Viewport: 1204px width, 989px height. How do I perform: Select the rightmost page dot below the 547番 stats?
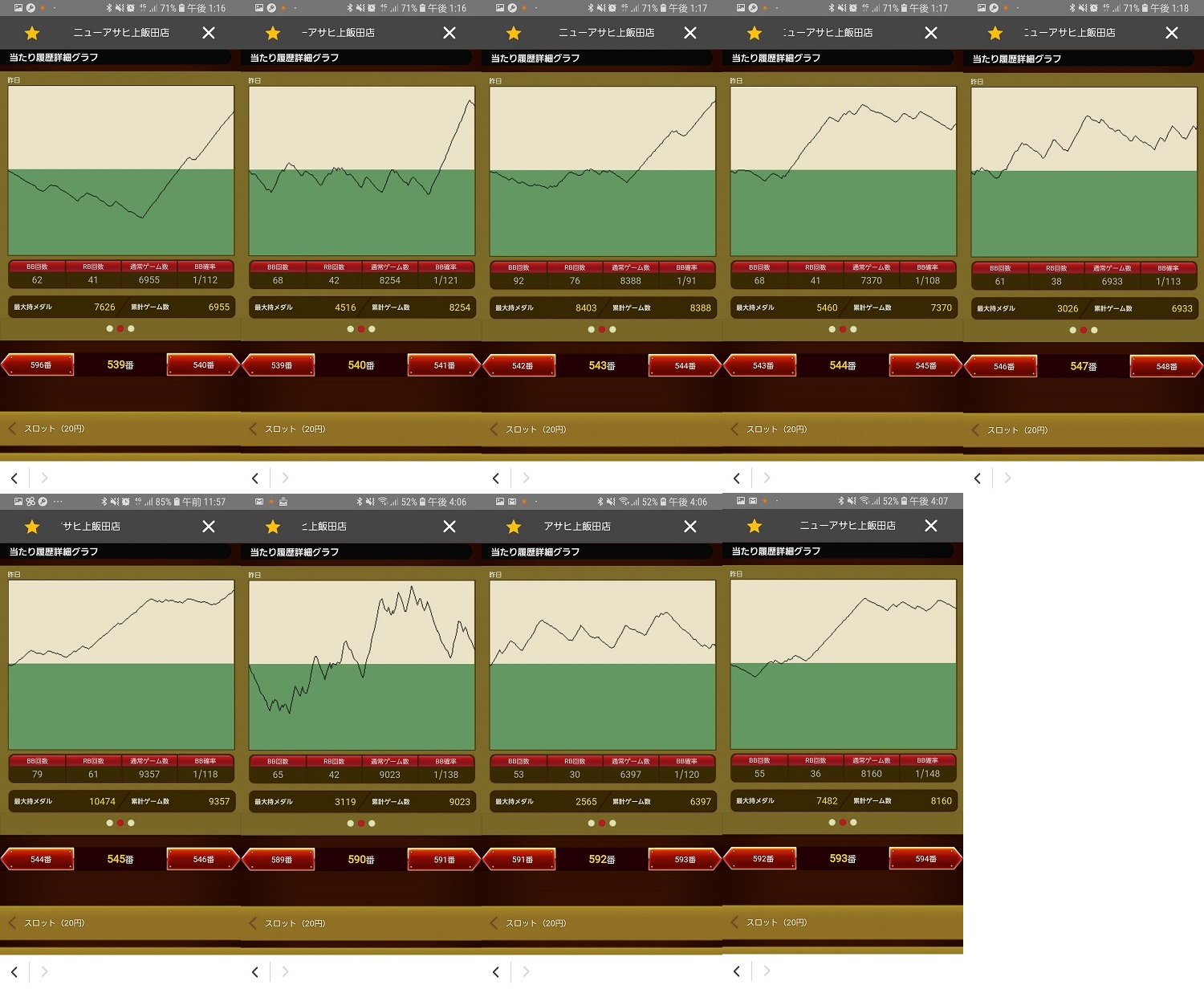pyautogui.click(x=1094, y=330)
